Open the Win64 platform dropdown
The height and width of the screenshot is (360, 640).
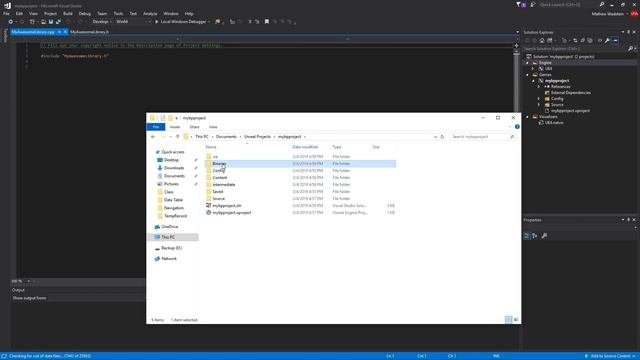(x=133, y=22)
